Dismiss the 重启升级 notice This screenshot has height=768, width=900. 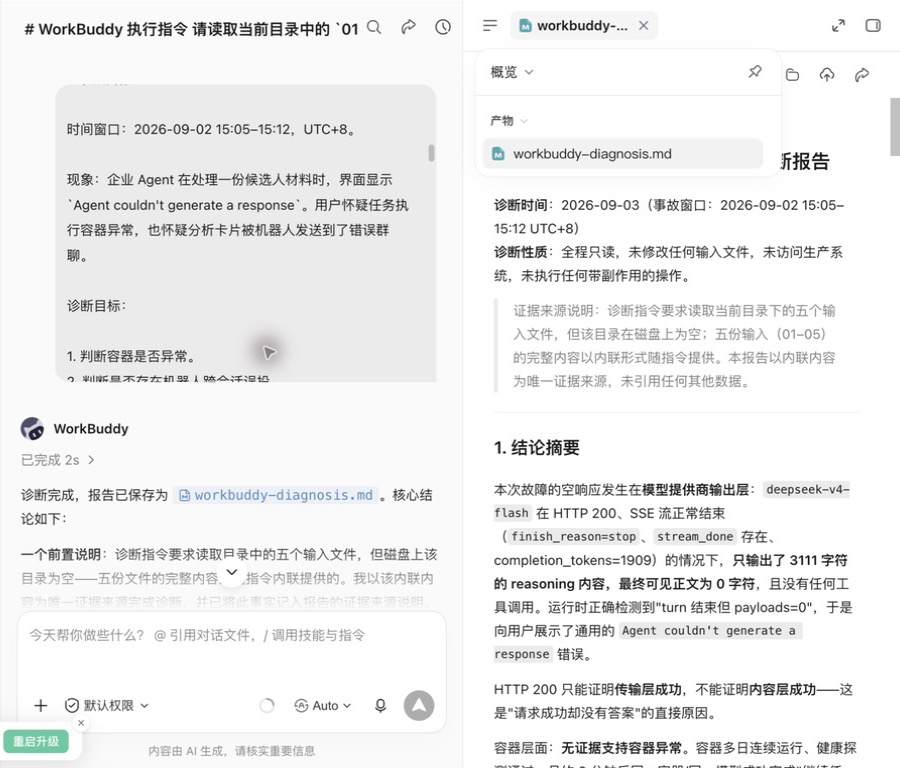click(81, 723)
